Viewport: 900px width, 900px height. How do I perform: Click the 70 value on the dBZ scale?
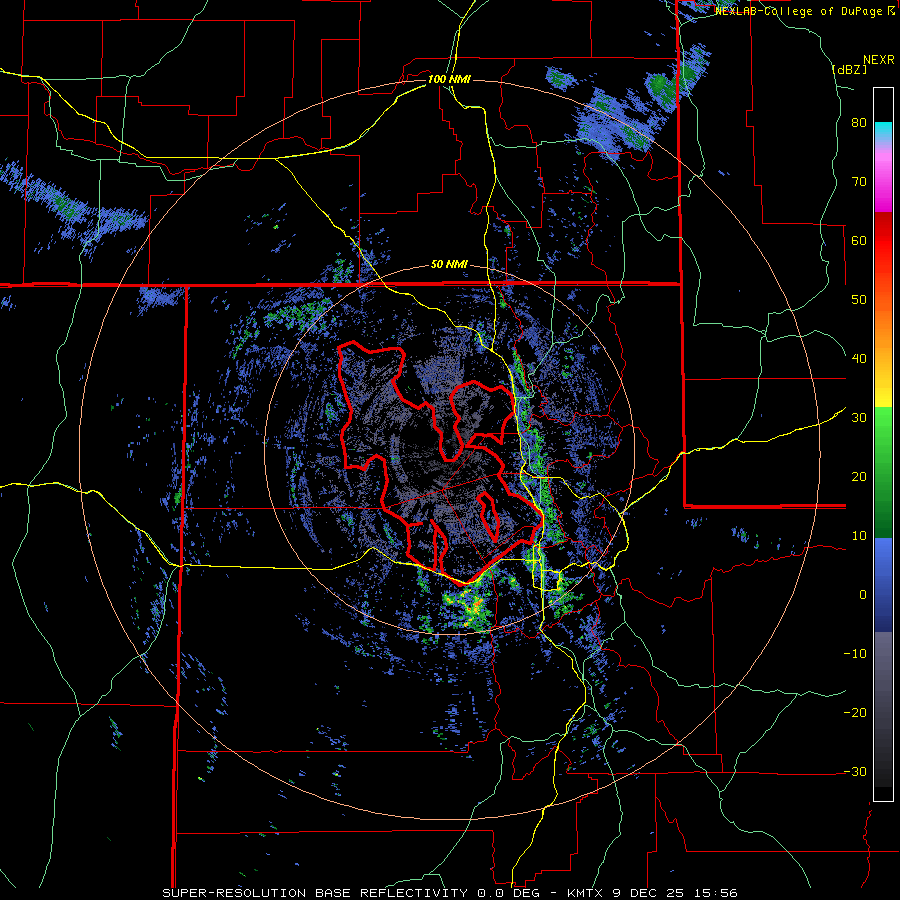(859, 181)
